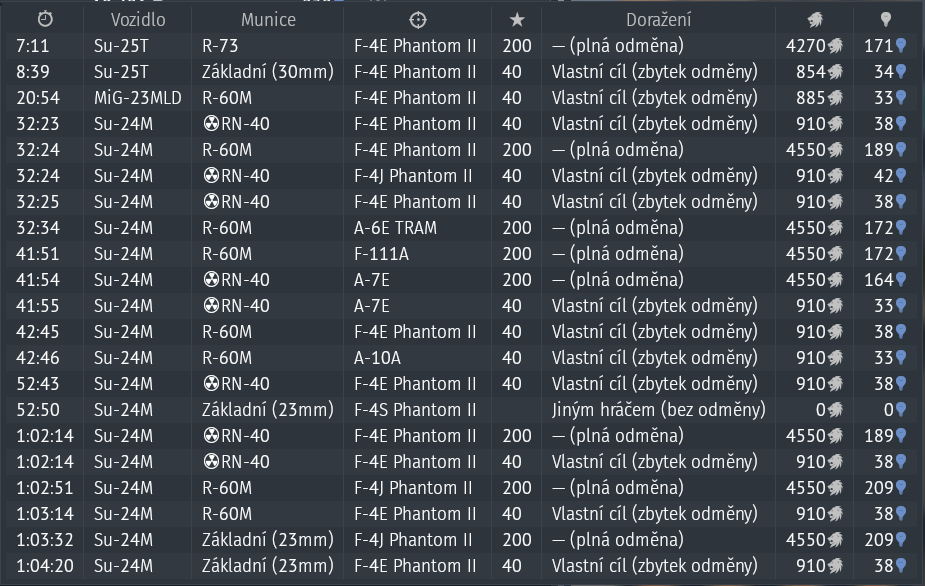
Task: Click the crosshair target column header icon
Action: tap(417, 20)
